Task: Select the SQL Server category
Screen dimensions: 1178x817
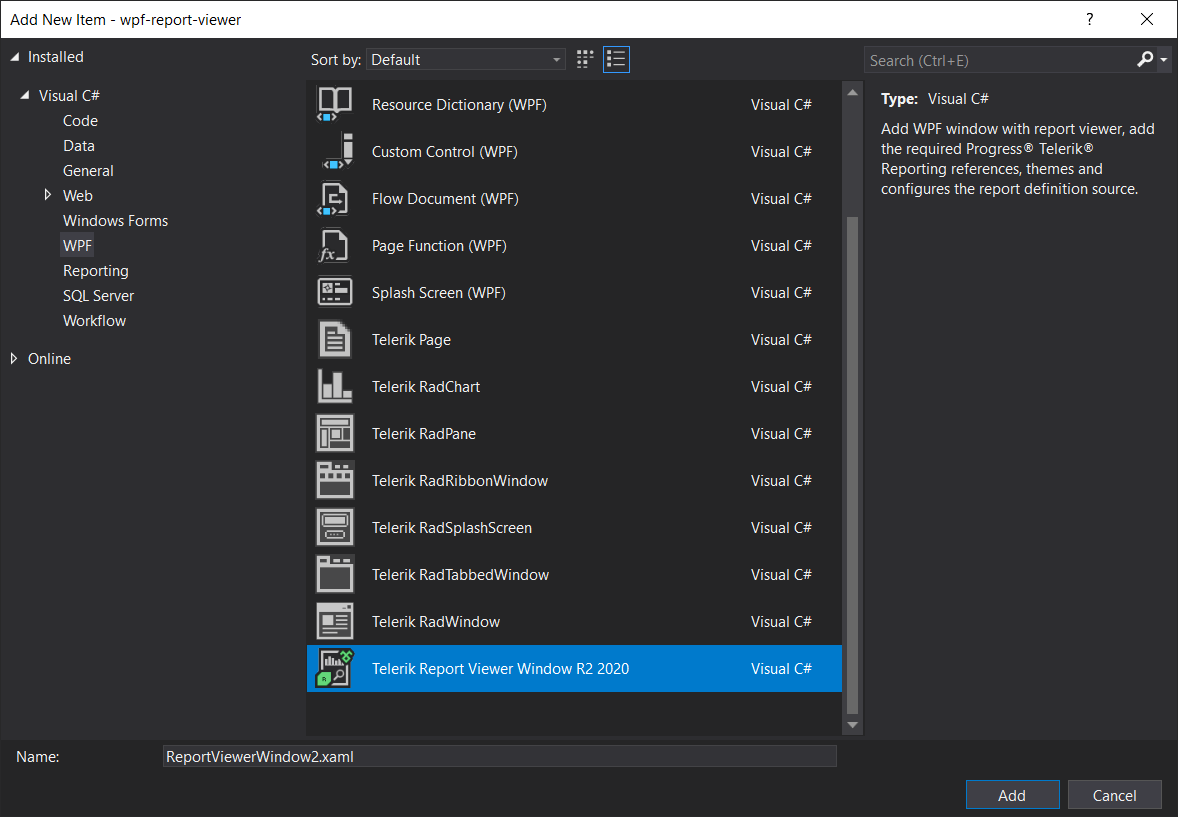Action: pyautogui.click(x=98, y=295)
